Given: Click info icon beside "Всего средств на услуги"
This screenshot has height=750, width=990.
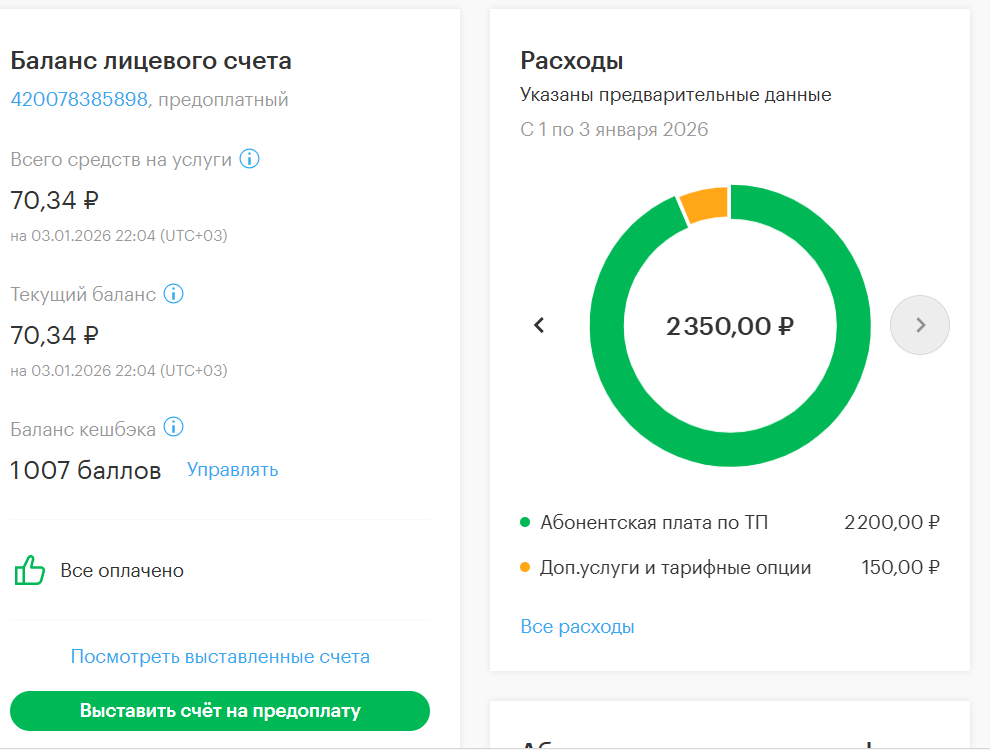Looking at the screenshot, I should [250, 159].
